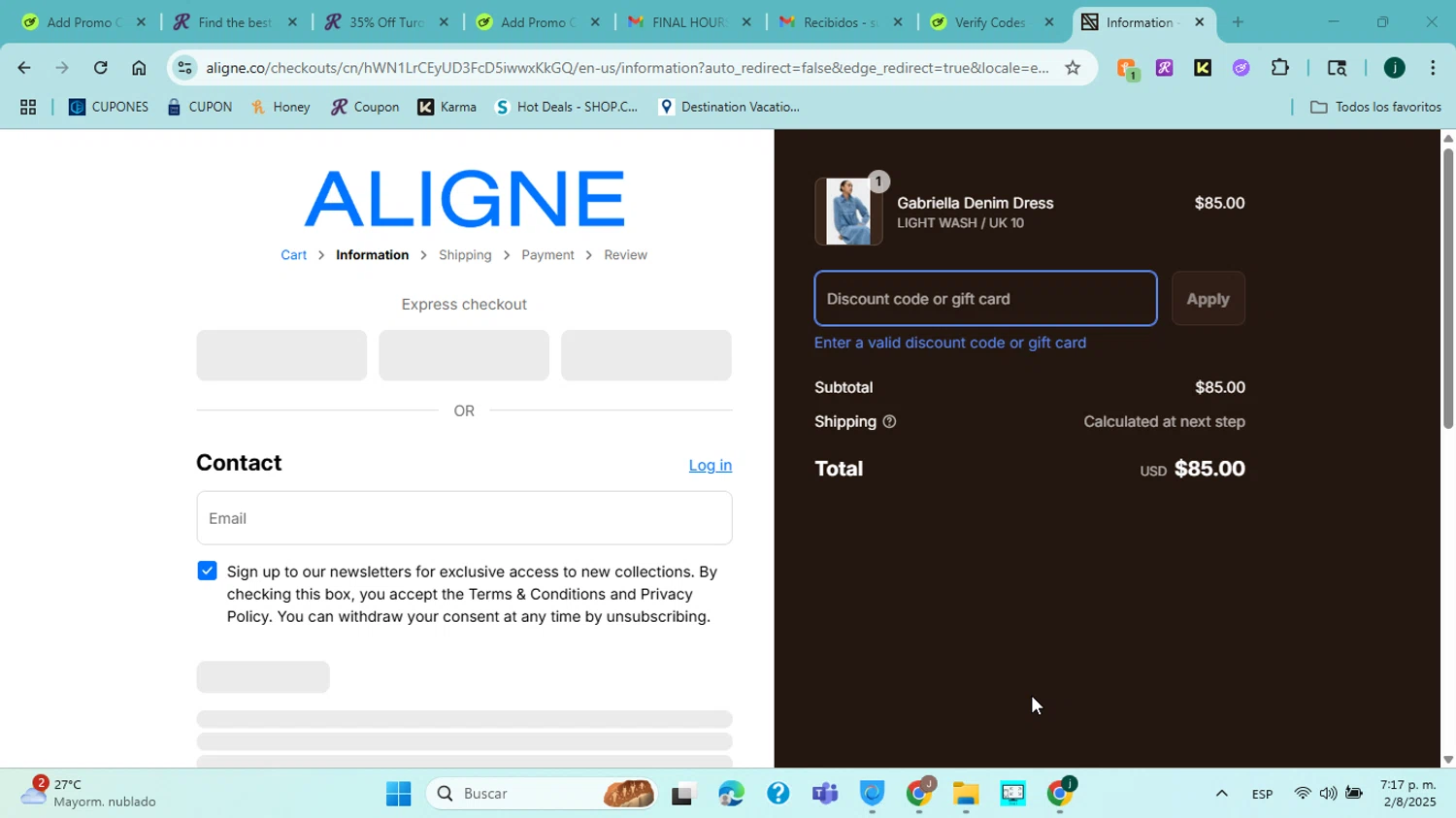Open Destination Vacatio... bookmark
The height and width of the screenshot is (818, 1456).
point(728,107)
